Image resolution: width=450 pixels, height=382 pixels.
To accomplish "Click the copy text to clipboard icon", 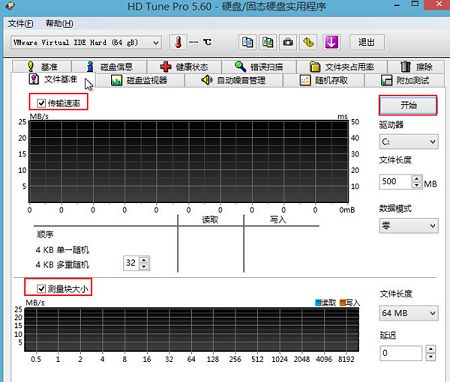I will [247, 42].
